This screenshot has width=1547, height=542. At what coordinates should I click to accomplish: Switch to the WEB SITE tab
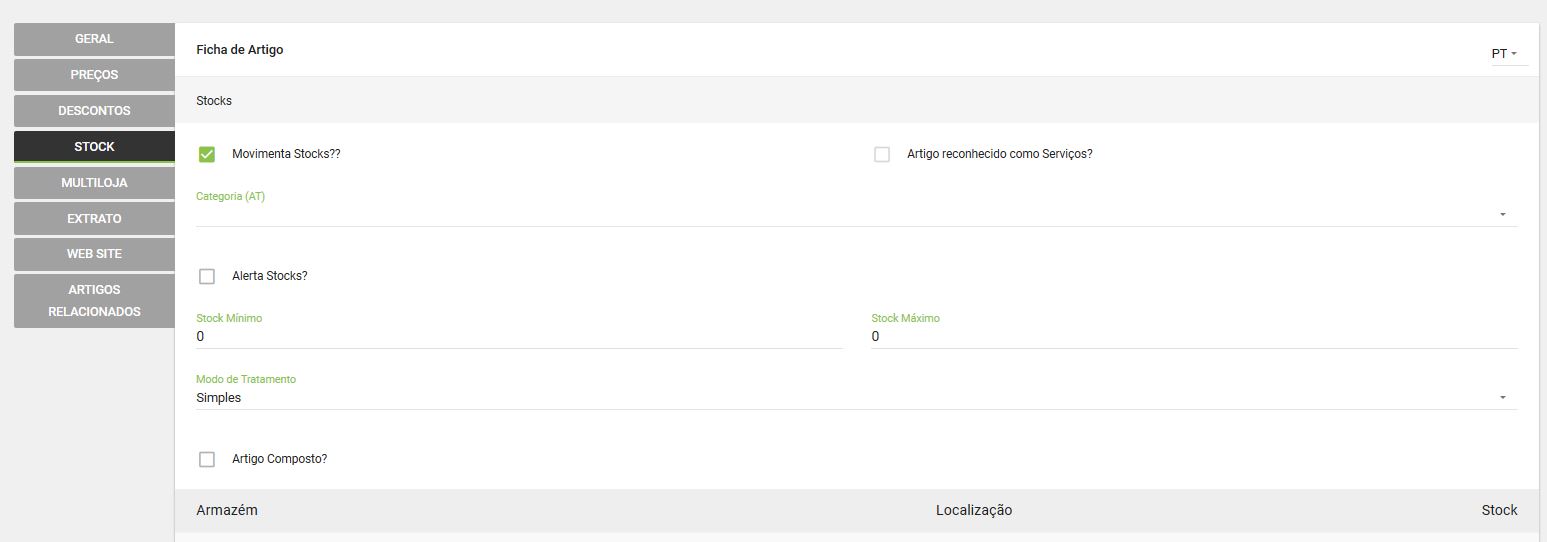pyautogui.click(x=94, y=254)
